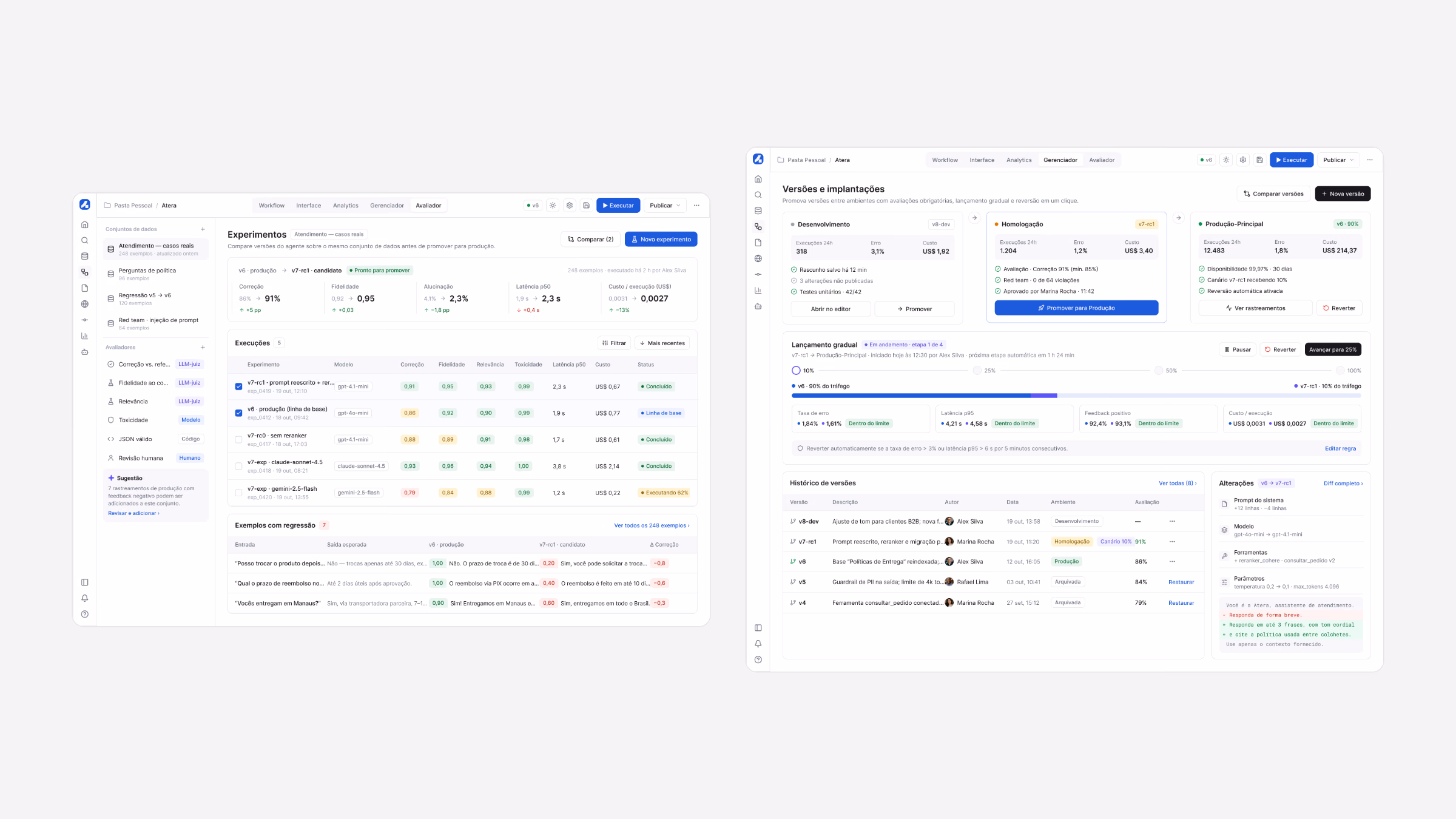The width and height of the screenshot is (1456, 819).
Task: Click the Restaurar link for version v5
Action: click(x=1181, y=582)
